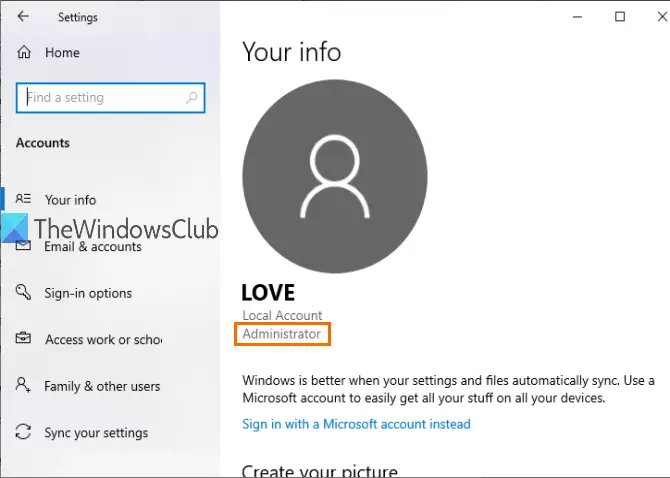Click the Family & other users icon
Screen dimensions: 670x478
[x=23, y=384]
